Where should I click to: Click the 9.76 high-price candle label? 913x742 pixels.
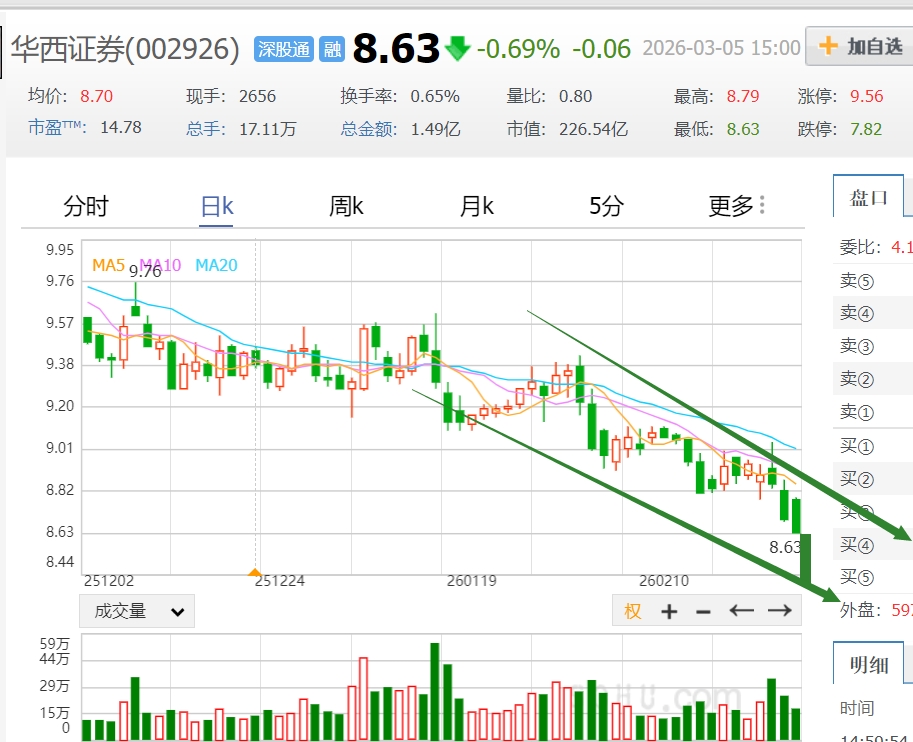coord(145,271)
